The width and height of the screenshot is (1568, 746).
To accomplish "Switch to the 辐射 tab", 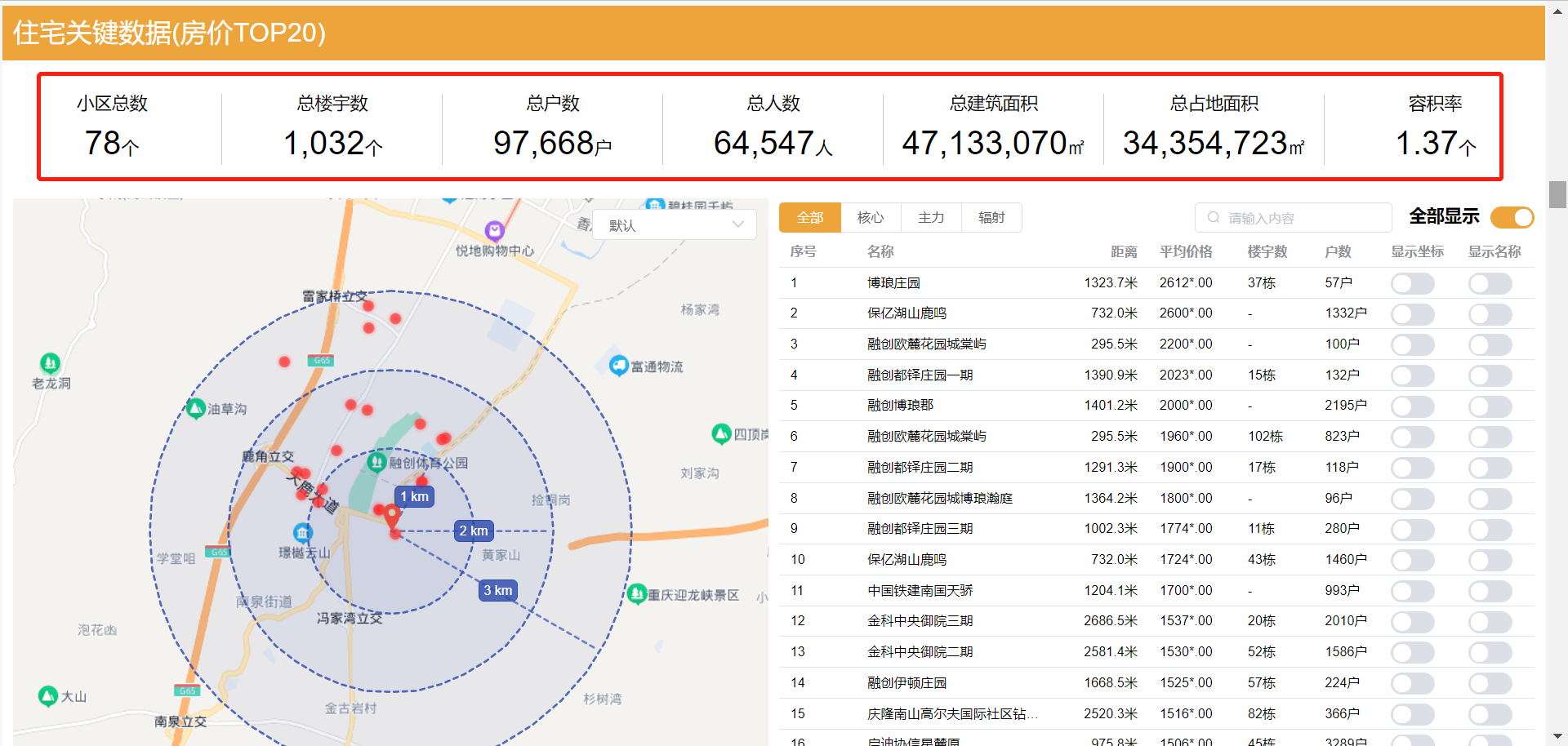I will tap(991, 218).
